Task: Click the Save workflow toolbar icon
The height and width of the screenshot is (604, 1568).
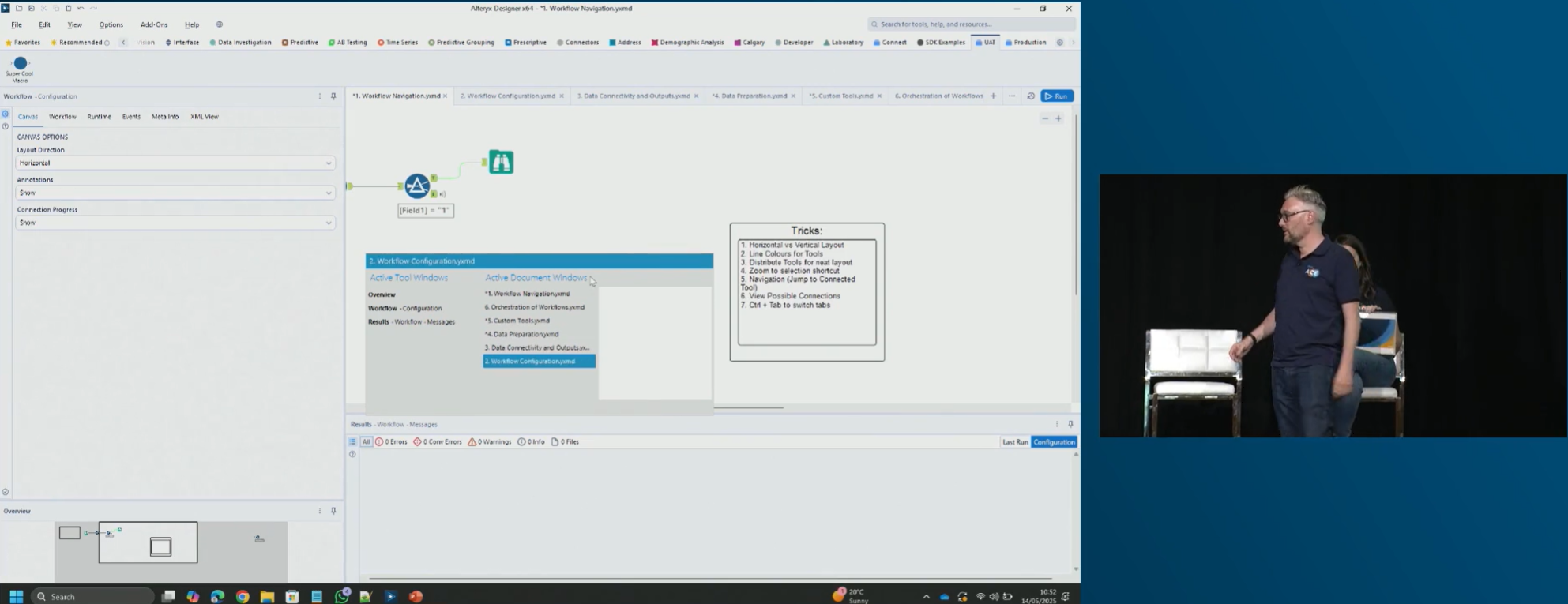Action: [32, 8]
